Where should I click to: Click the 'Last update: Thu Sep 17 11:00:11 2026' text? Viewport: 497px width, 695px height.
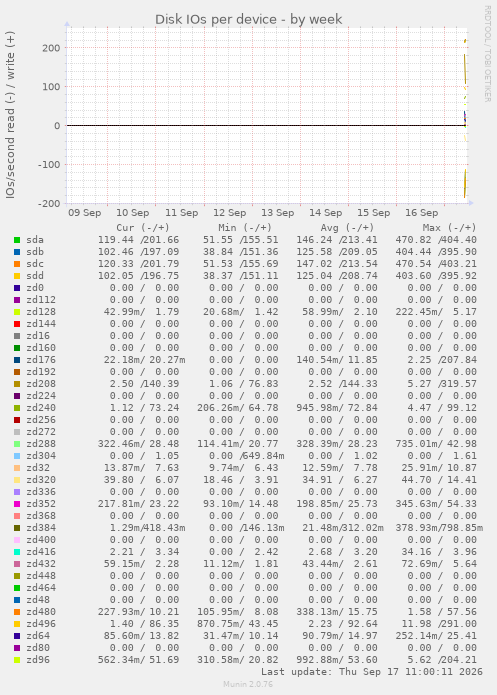tap(372, 672)
